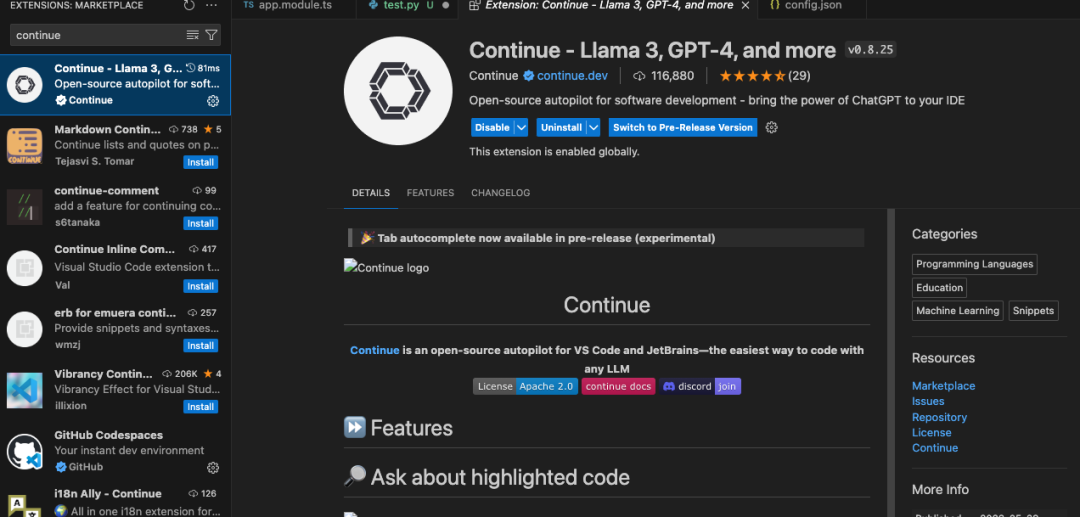The width and height of the screenshot is (1080, 517).
Task: Click the Tab autocomplete pre-release notice
Action: click(606, 238)
